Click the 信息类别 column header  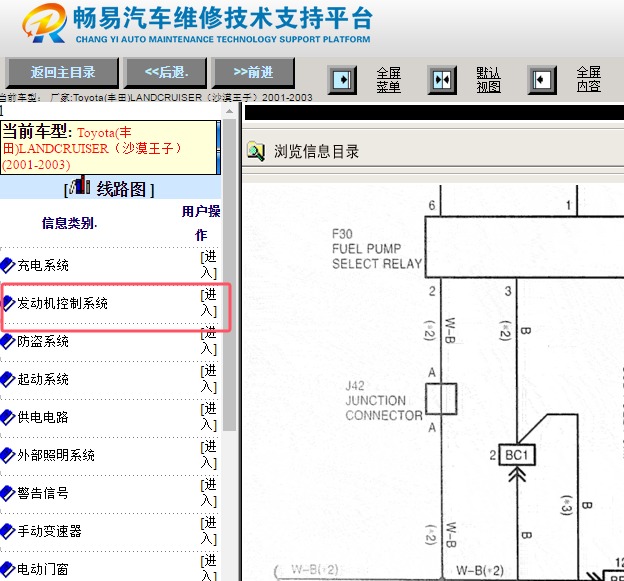click(x=69, y=223)
